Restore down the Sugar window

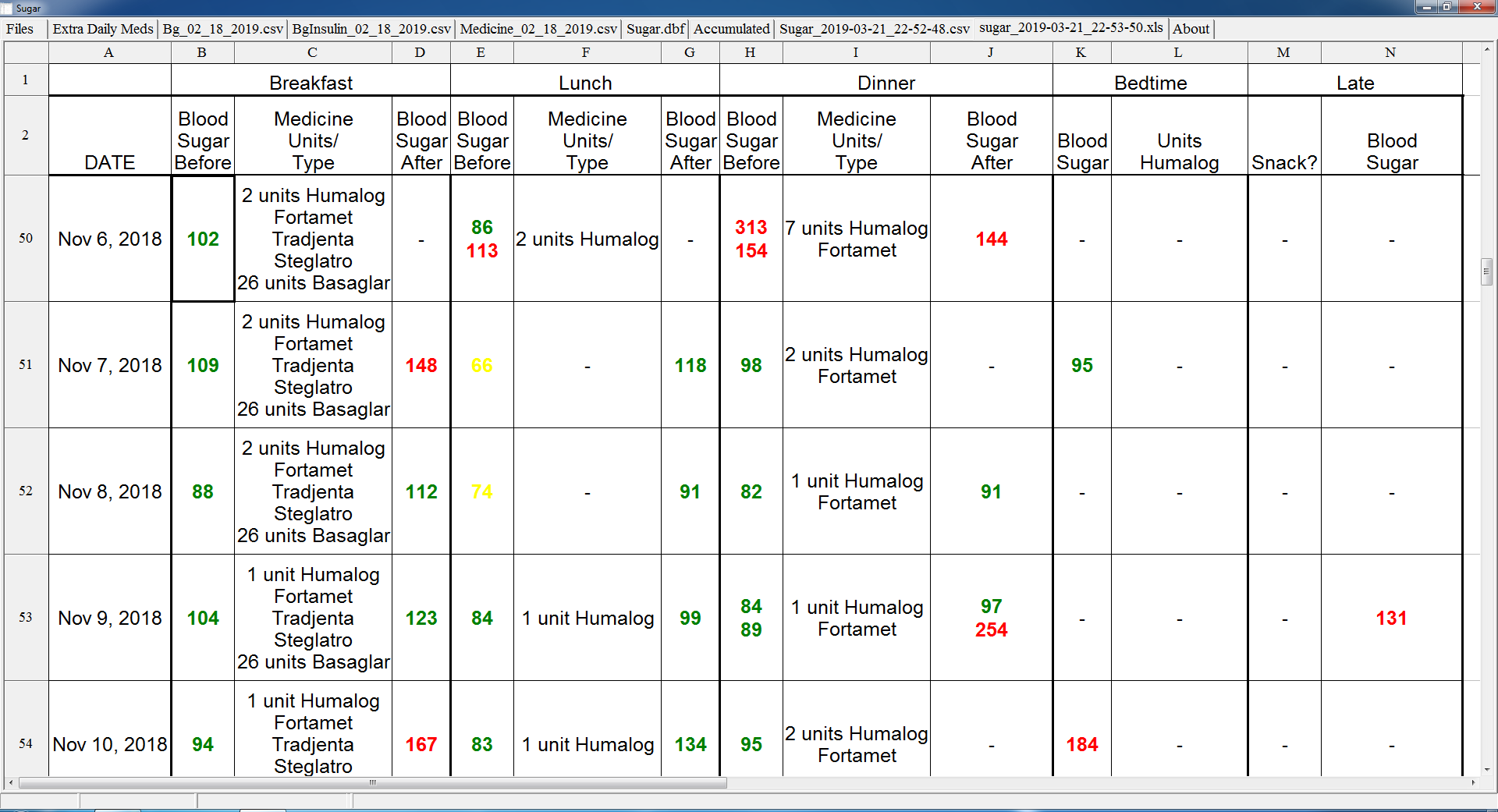tap(1447, 7)
